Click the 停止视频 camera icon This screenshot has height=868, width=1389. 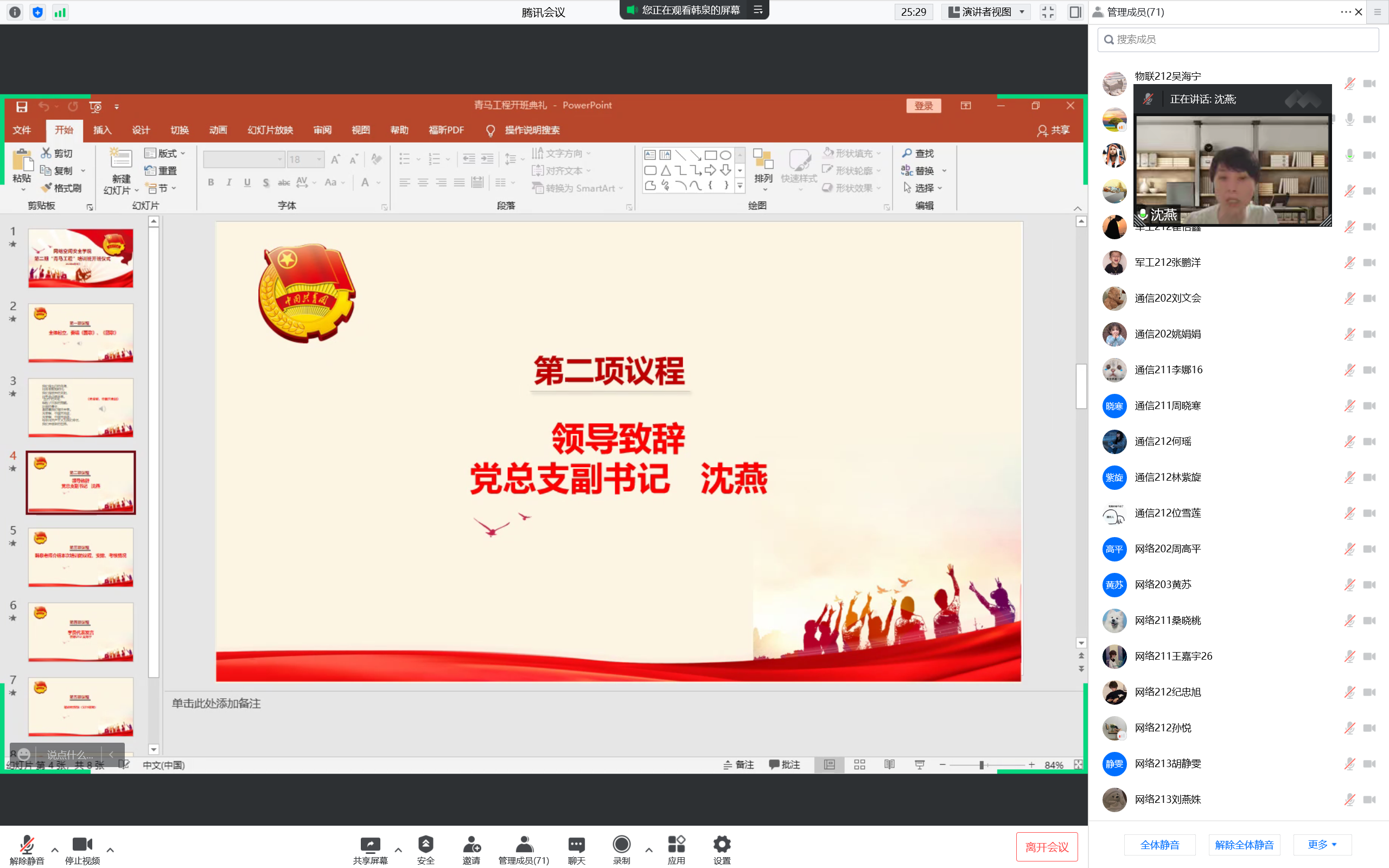(x=82, y=844)
